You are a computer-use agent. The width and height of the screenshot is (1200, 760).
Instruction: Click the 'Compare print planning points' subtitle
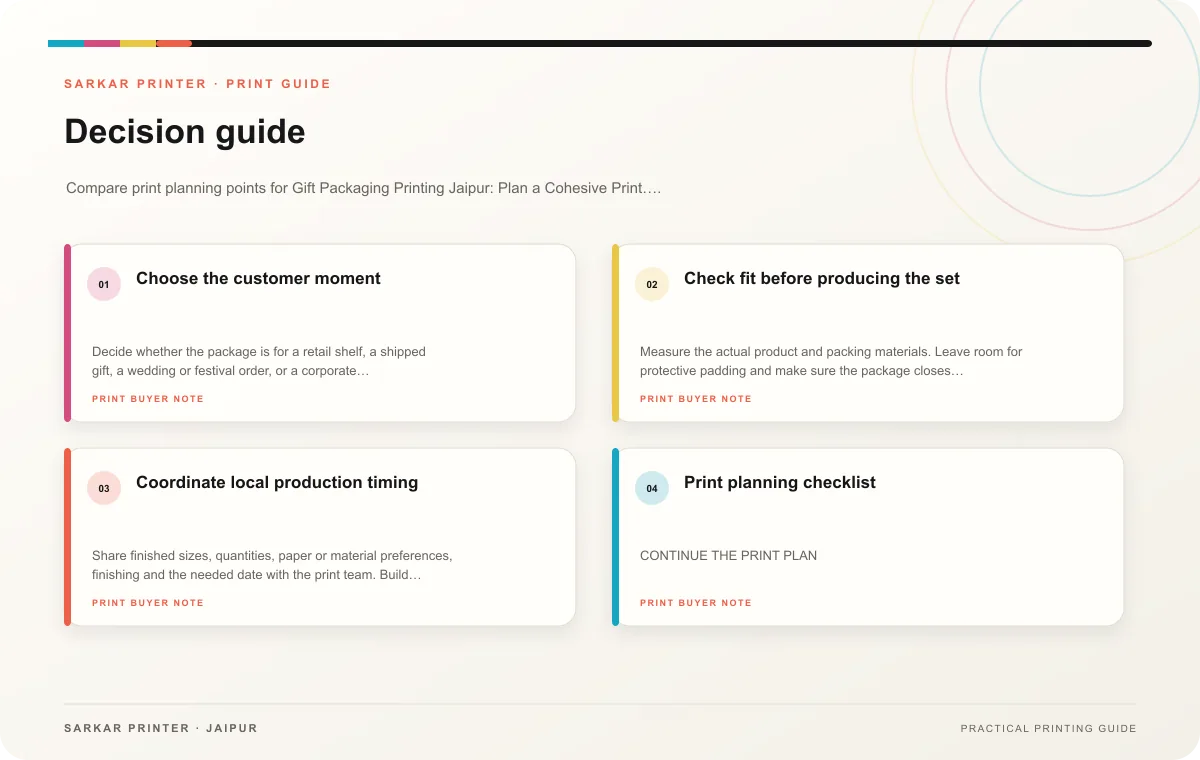(363, 188)
